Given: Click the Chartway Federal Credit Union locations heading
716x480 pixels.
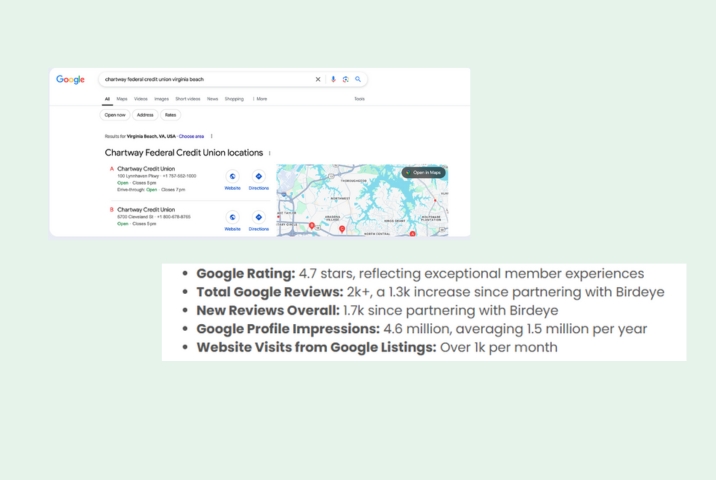Looking at the screenshot, I should tap(184, 153).
